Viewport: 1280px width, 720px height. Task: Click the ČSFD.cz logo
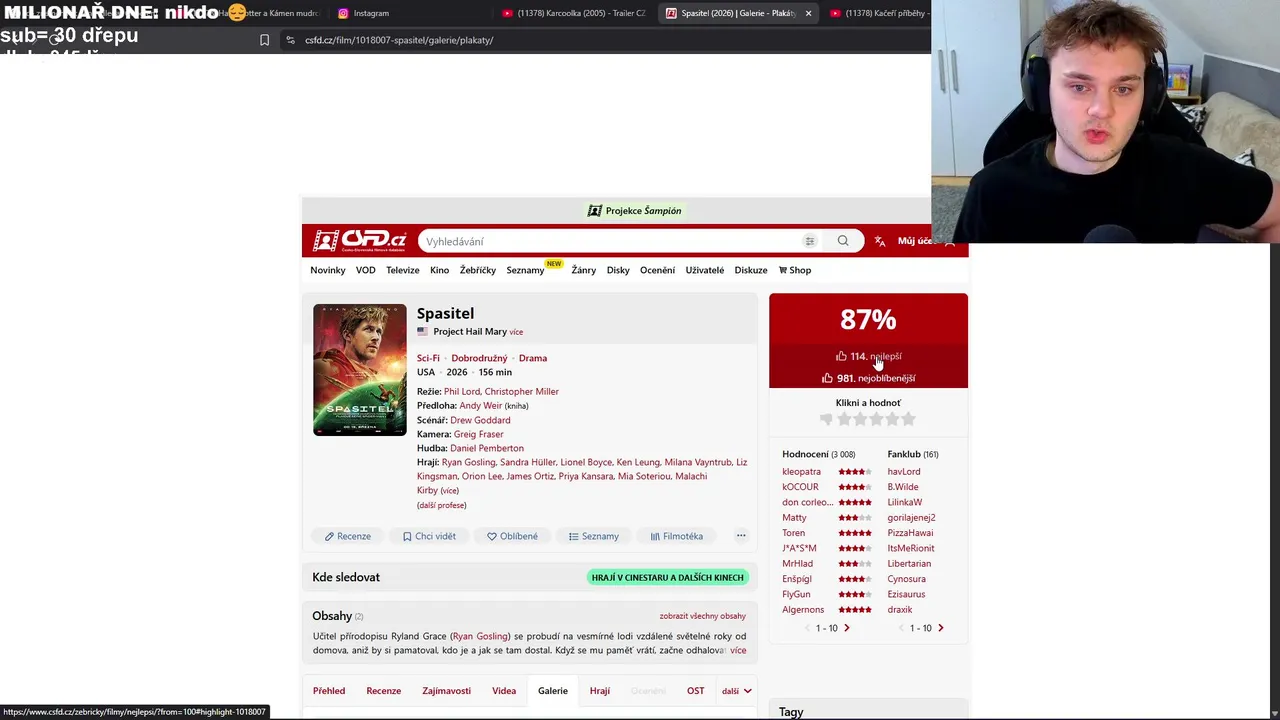coord(360,241)
